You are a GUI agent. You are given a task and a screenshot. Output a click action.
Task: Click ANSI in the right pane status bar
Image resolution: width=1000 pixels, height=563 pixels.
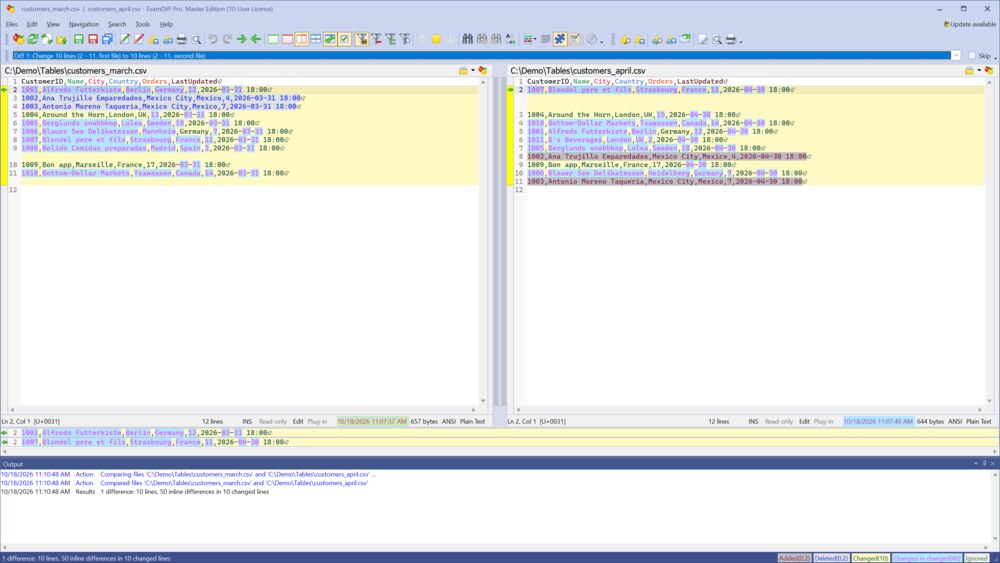955,421
